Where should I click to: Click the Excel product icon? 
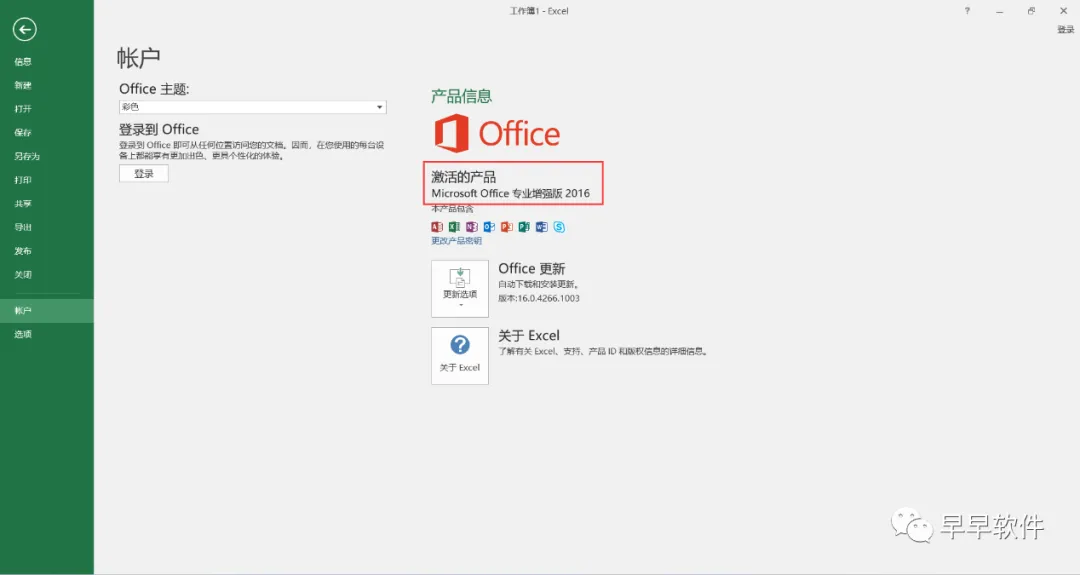coord(454,227)
